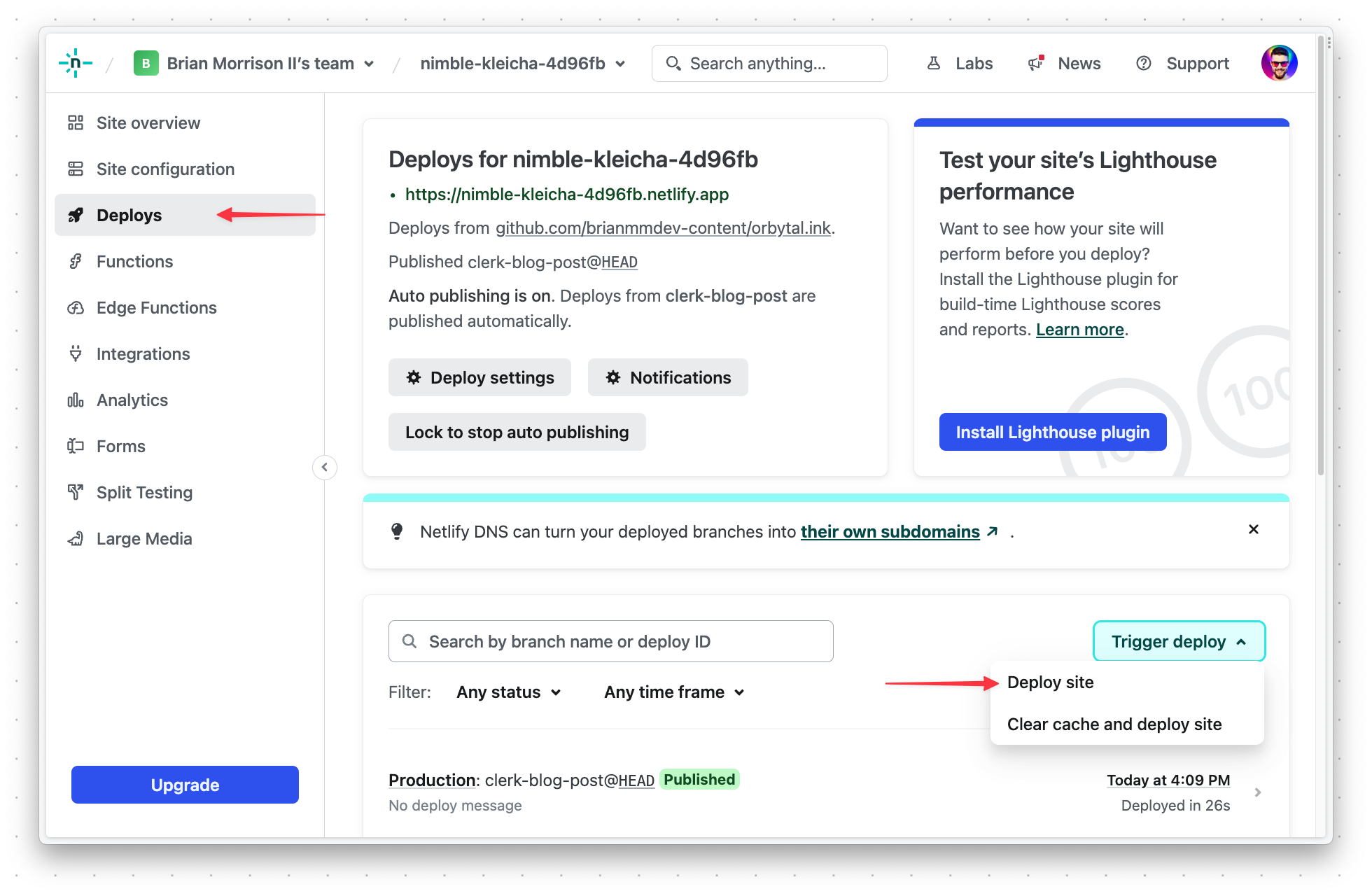Select Deploy site from the menu

1050,682
